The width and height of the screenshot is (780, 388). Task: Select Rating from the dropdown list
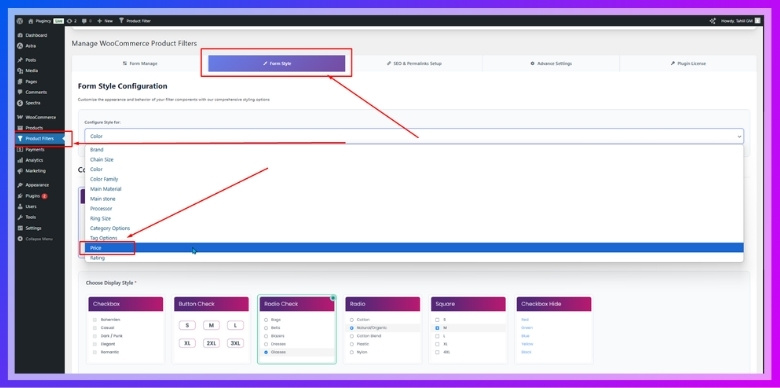[414, 258]
